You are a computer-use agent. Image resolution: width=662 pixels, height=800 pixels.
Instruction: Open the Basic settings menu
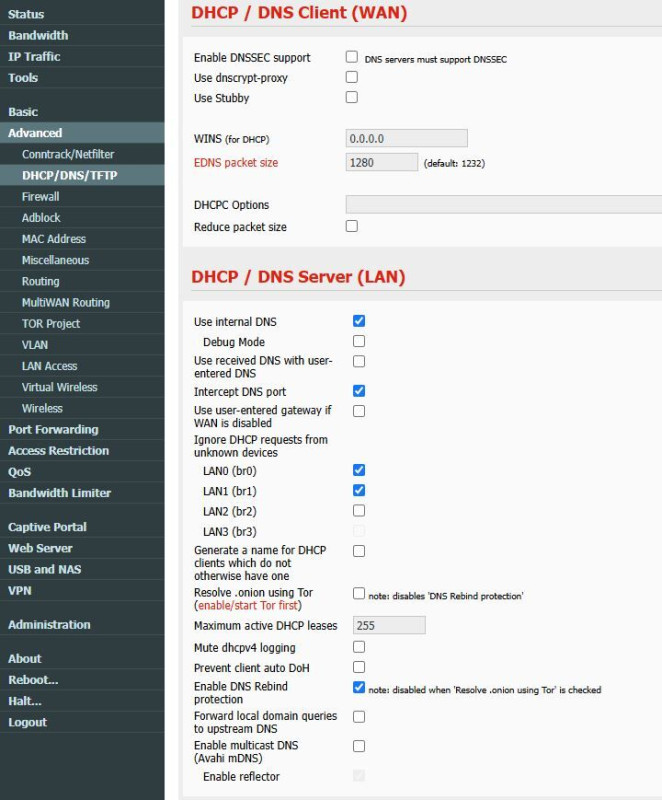(x=82, y=112)
